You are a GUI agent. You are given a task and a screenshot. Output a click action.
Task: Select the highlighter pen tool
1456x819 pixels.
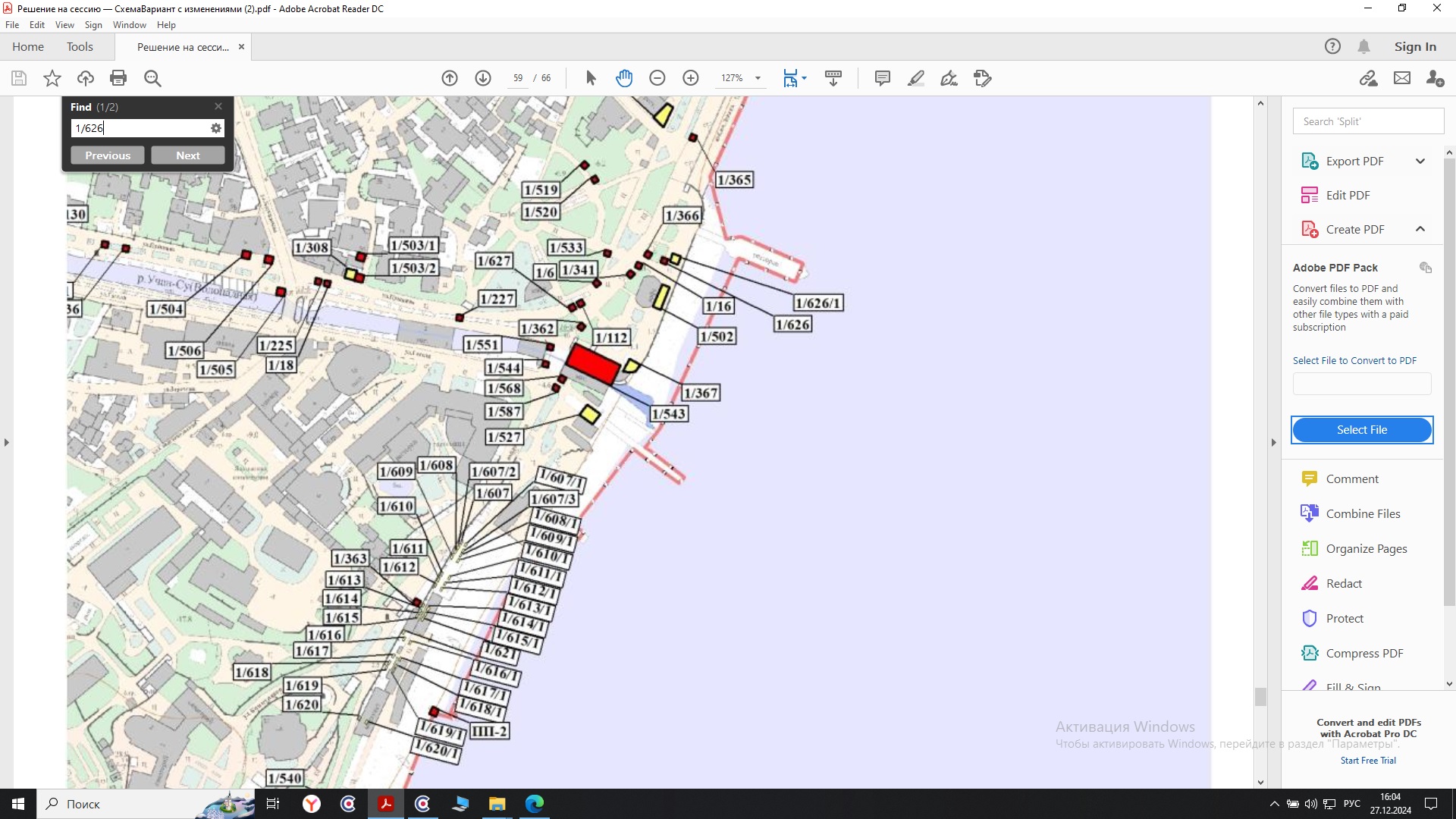click(x=915, y=78)
